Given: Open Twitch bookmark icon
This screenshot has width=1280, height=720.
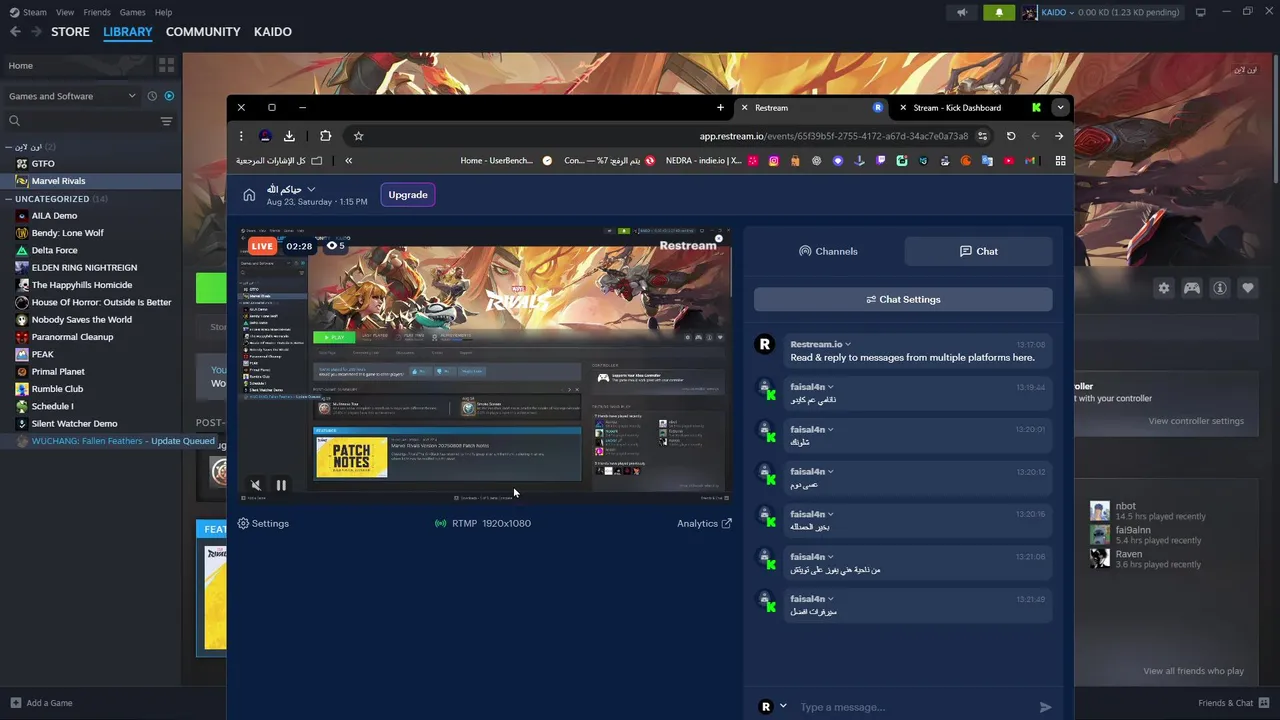Looking at the screenshot, I should (x=881, y=160).
